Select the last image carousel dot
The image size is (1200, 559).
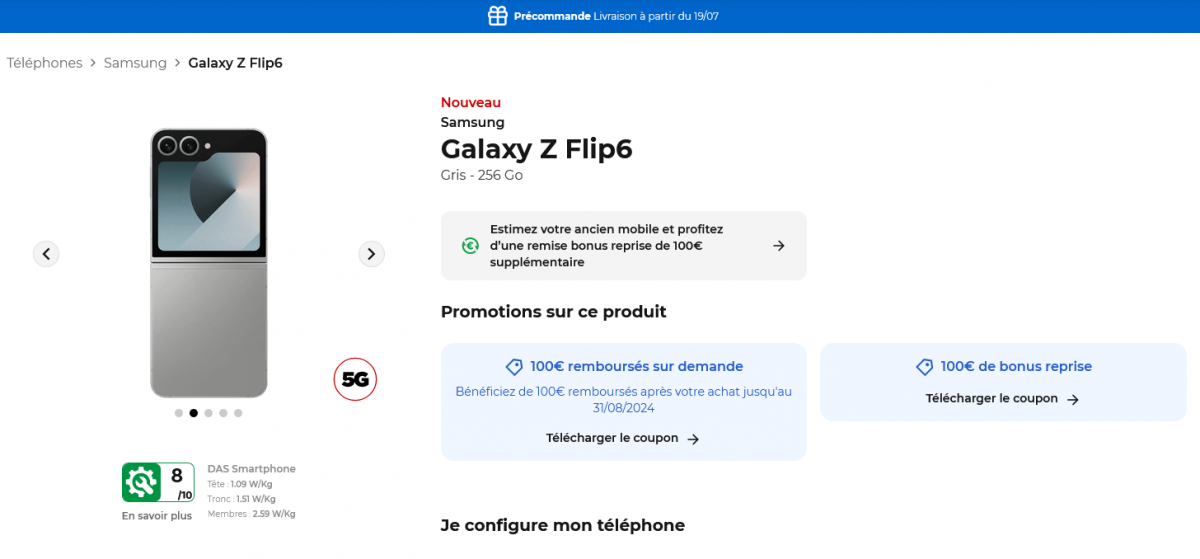coord(238,413)
